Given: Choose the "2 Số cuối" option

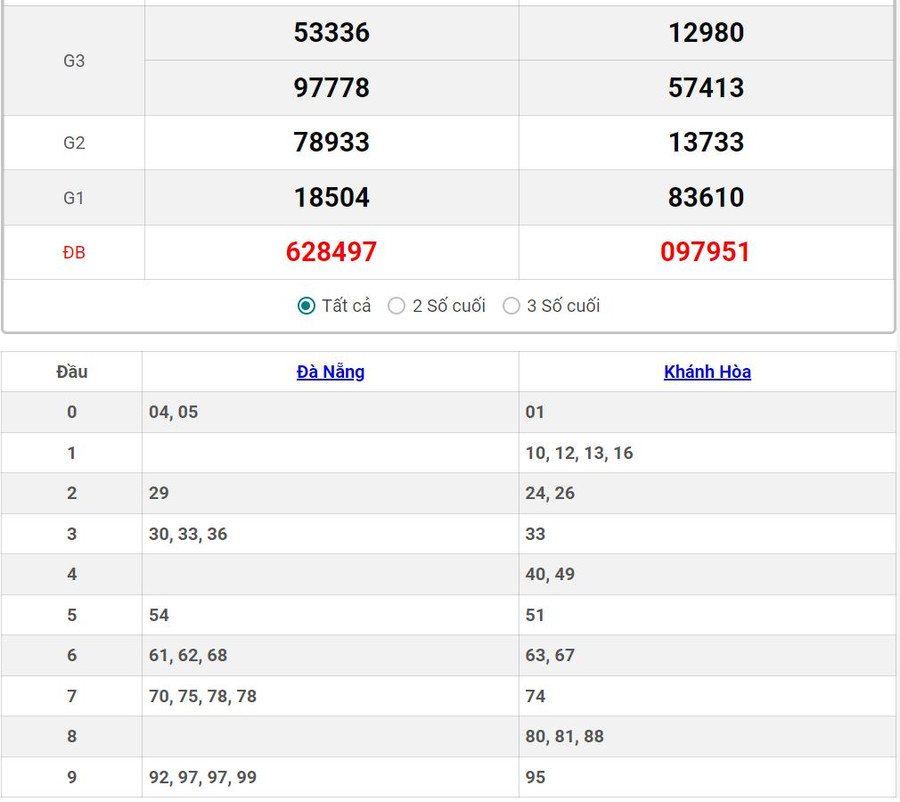Looking at the screenshot, I should click(397, 306).
